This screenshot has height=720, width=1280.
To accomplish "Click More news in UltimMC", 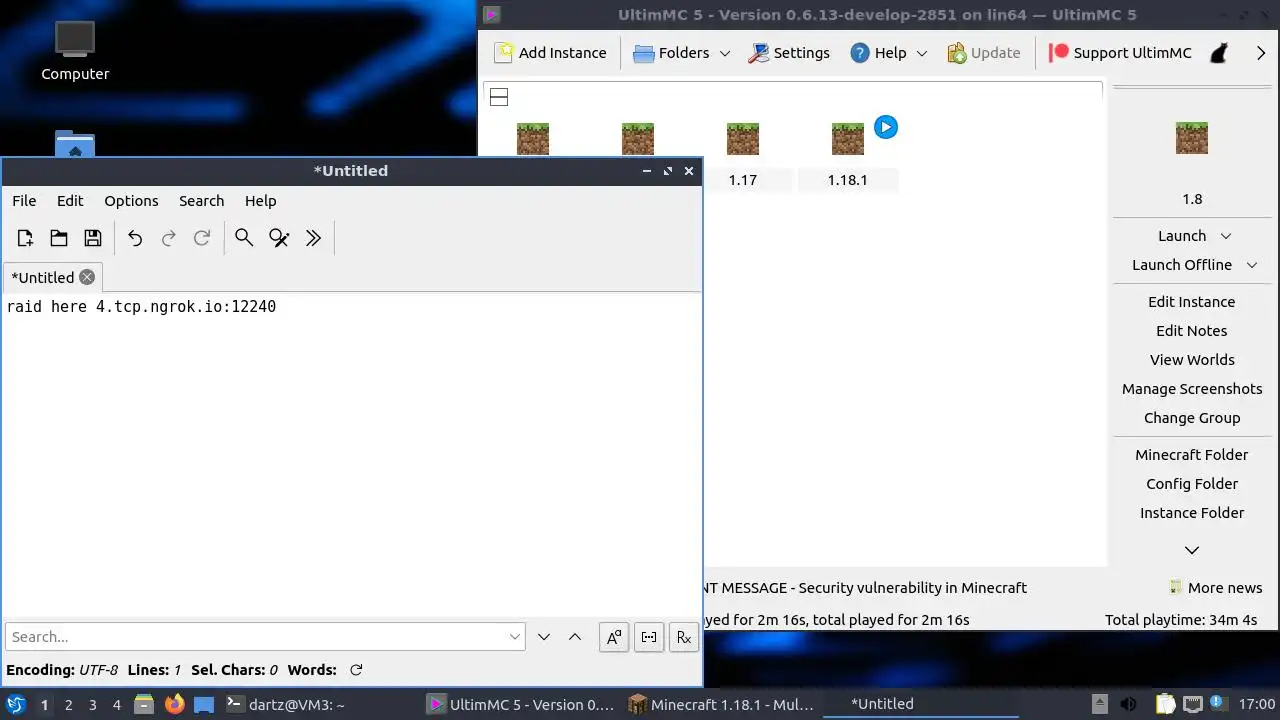I will point(1216,588).
